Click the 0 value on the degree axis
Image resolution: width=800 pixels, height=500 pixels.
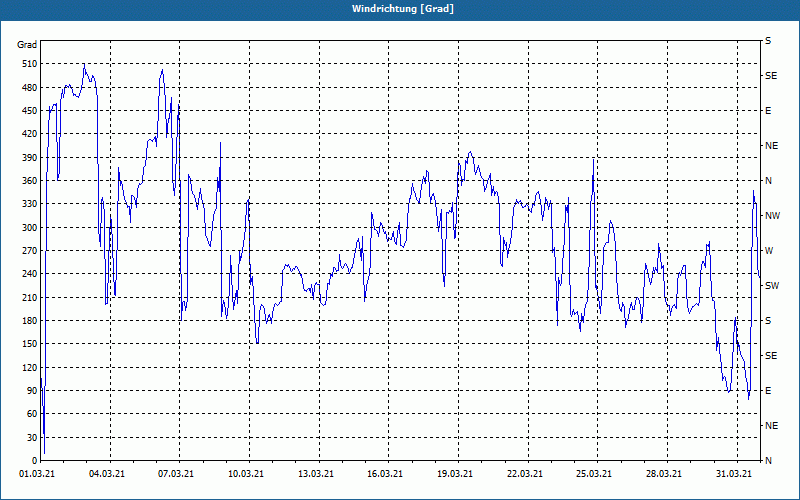[34, 461]
